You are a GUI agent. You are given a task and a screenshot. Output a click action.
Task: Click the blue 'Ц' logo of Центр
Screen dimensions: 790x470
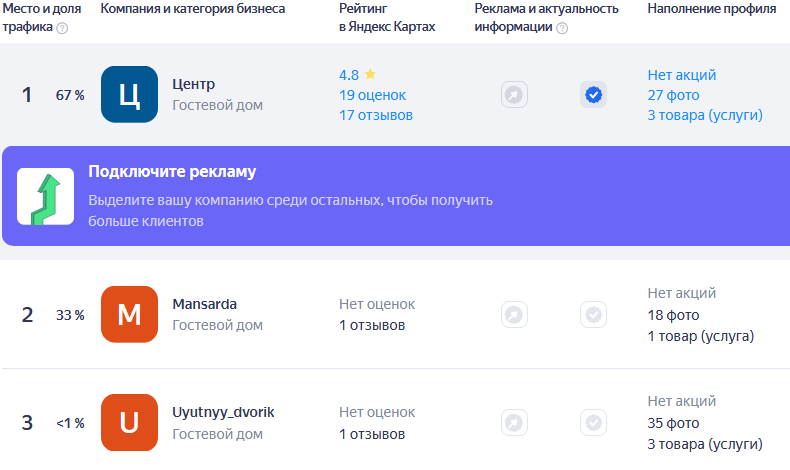[x=129, y=94]
